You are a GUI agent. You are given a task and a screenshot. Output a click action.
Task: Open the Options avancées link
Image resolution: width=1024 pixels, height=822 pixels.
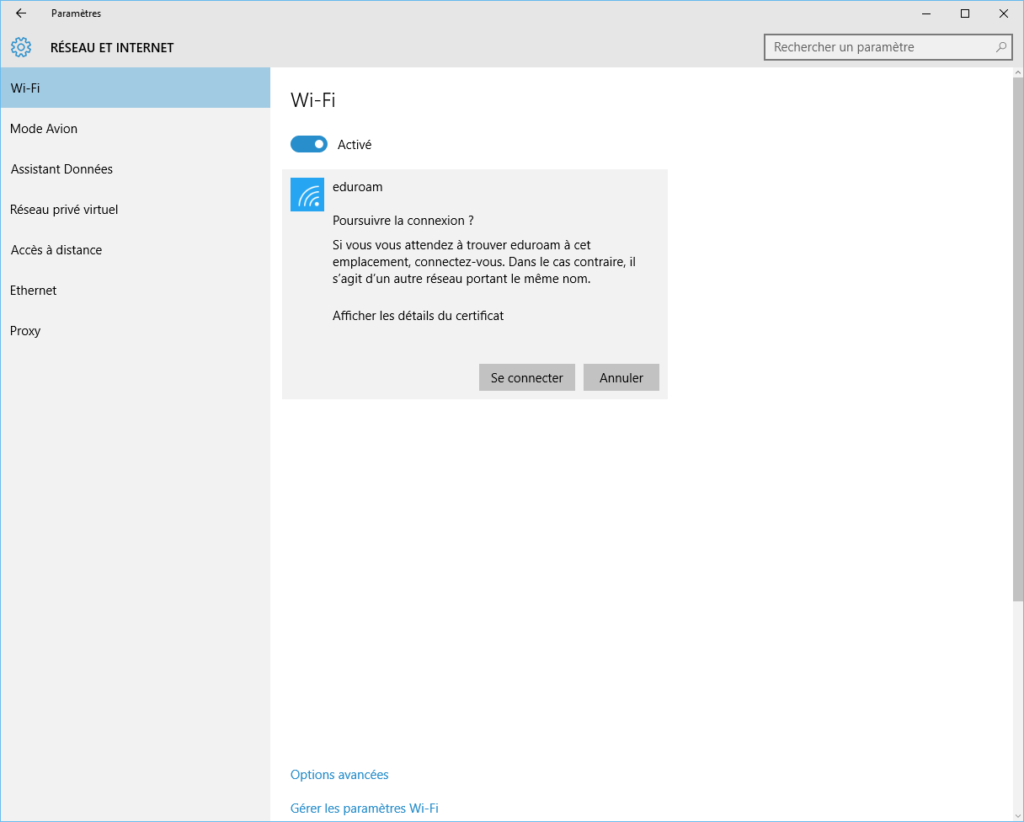tap(339, 775)
